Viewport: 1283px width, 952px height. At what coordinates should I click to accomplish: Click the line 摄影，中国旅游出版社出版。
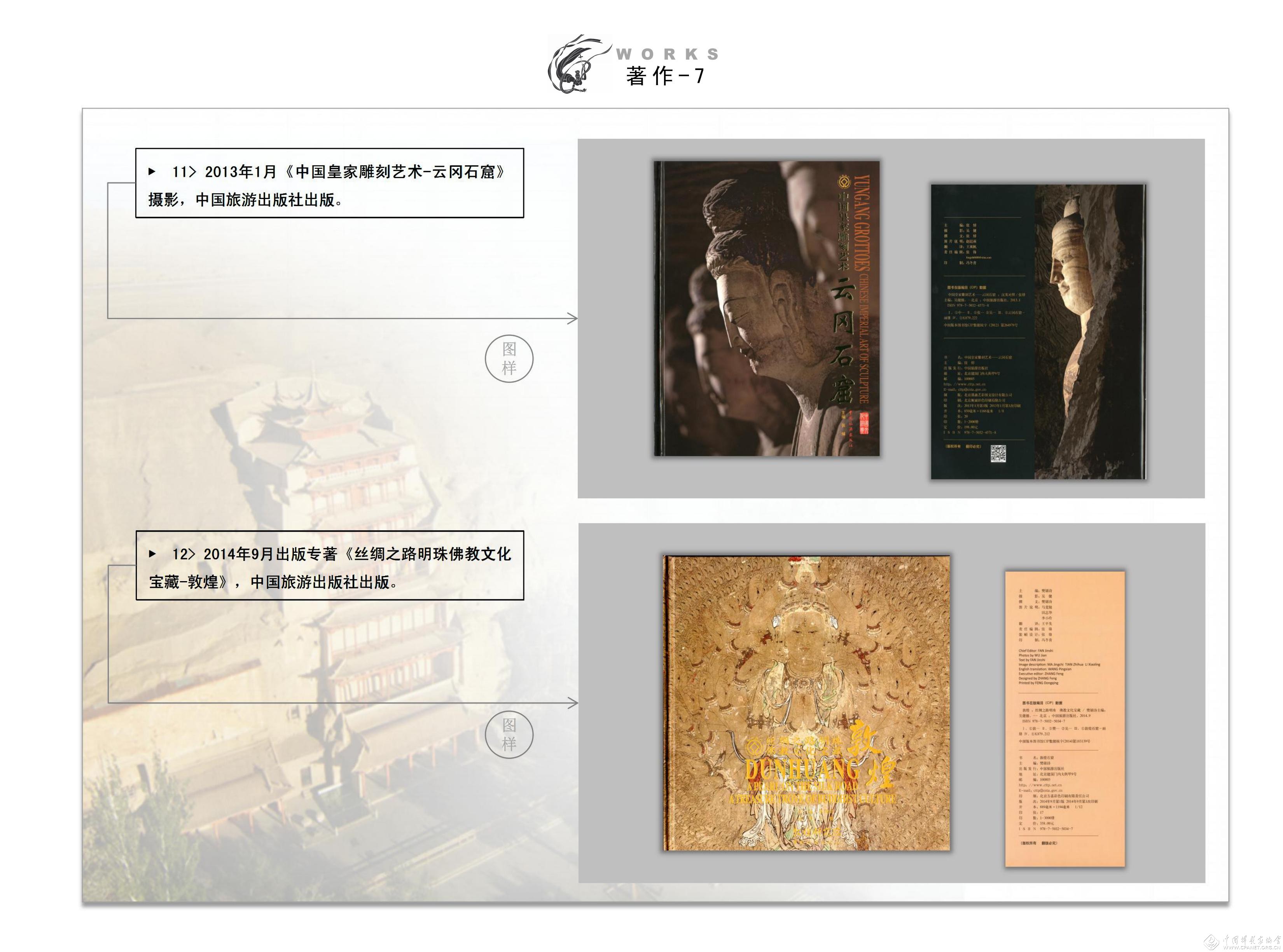tap(246, 200)
